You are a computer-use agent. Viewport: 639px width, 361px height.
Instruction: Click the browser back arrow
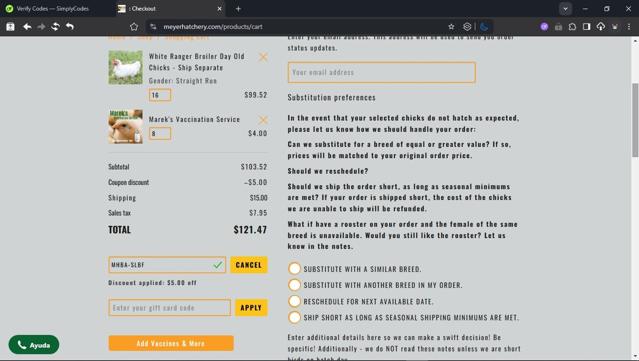[27, 26]
